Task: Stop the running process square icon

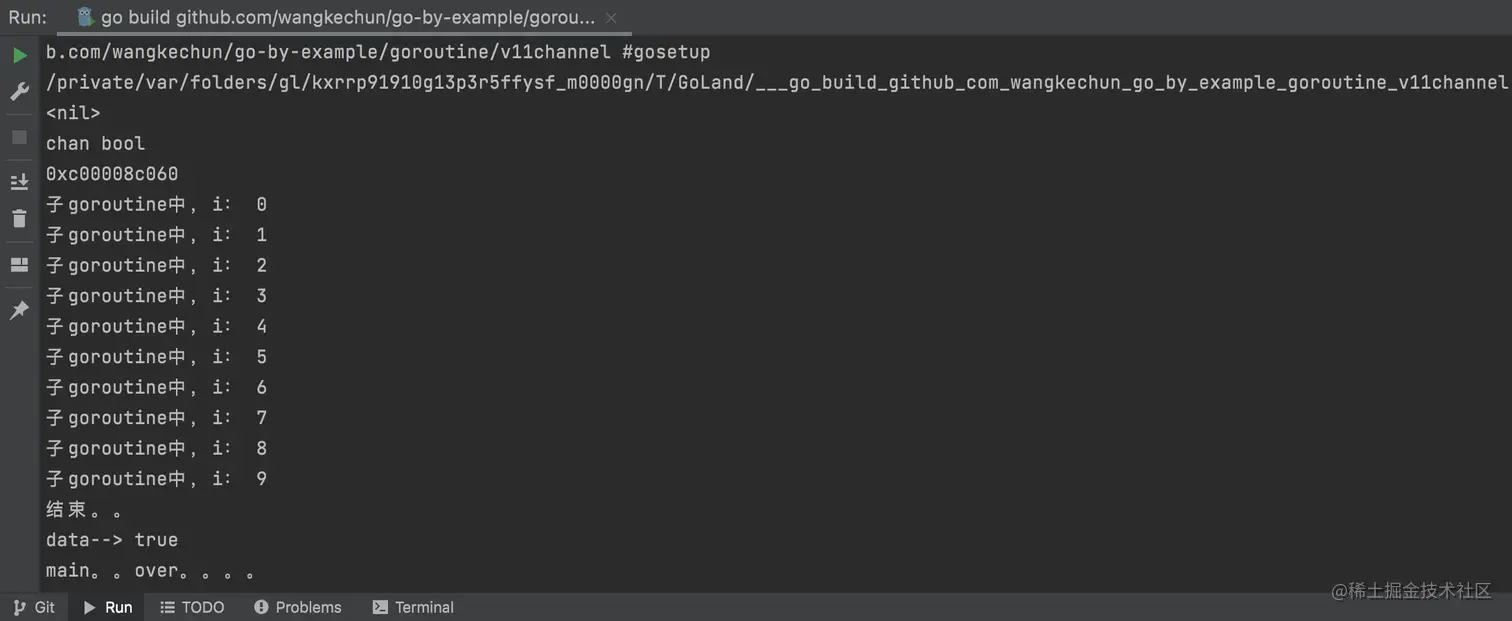Action: (x=19, y=137)
